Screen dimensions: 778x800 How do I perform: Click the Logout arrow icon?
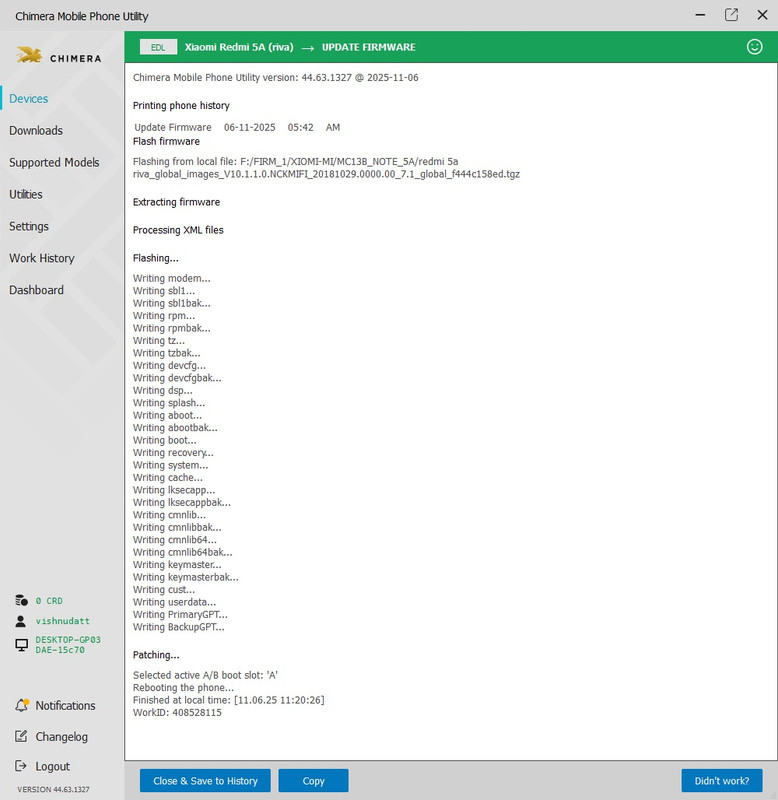pos(21,766)
